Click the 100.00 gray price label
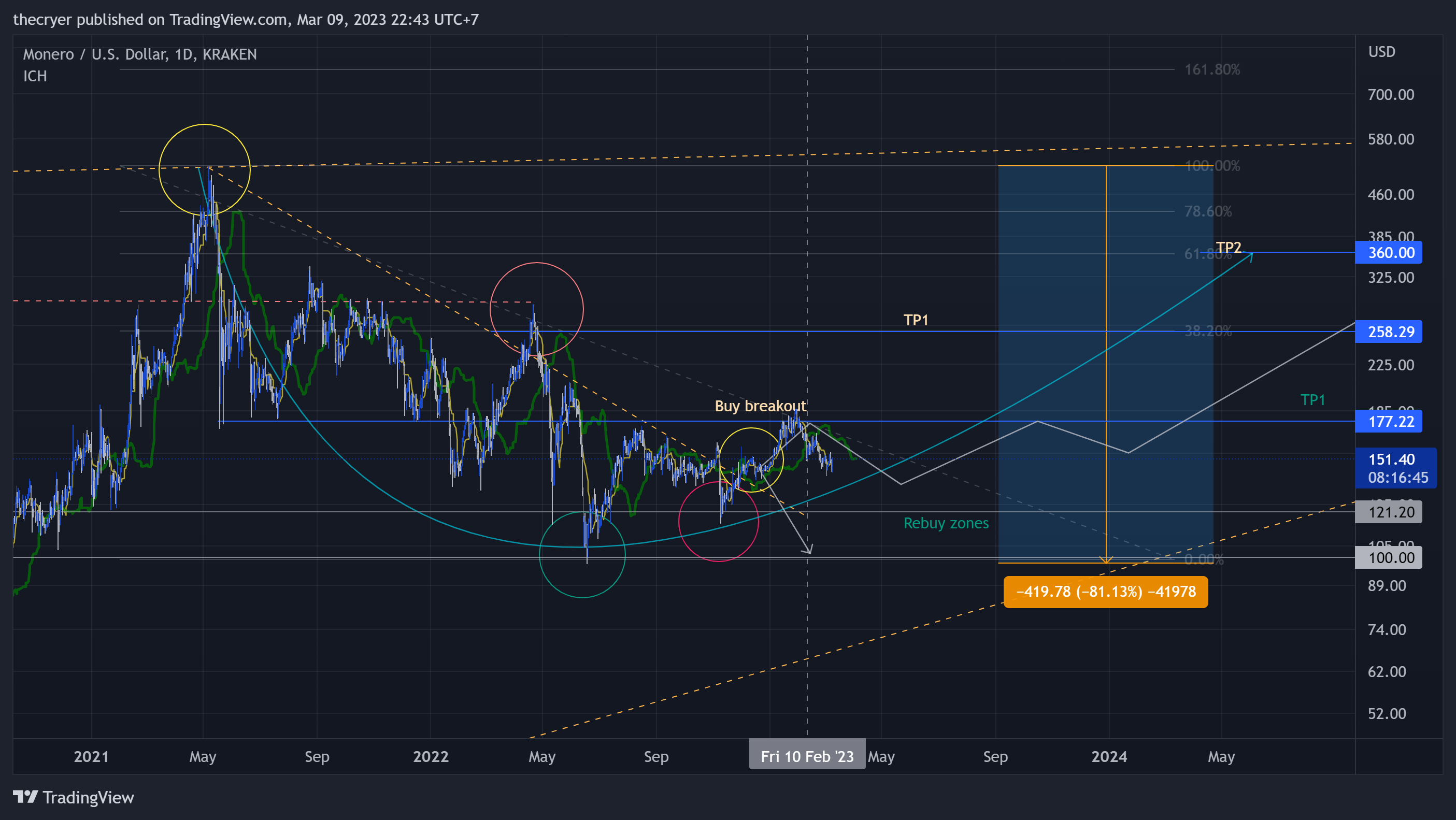 [1388, 558]
